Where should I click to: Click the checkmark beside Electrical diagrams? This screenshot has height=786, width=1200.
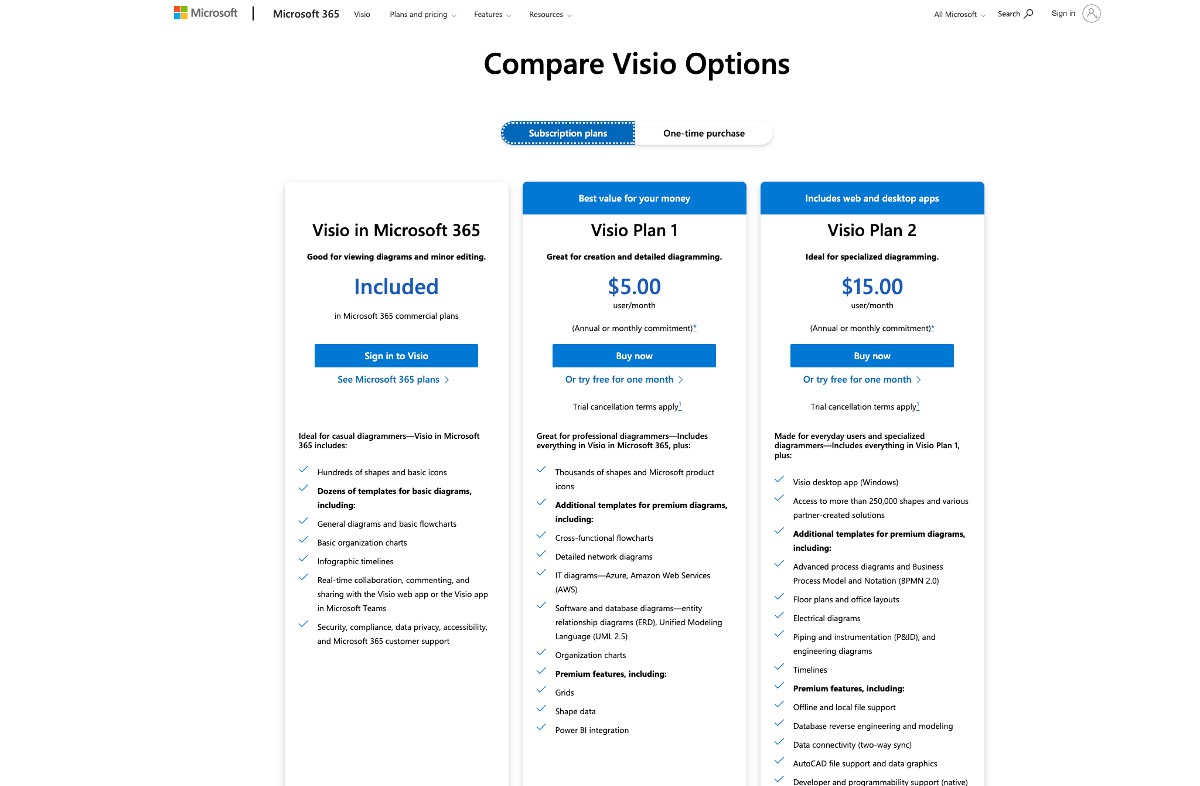(779, 617)
